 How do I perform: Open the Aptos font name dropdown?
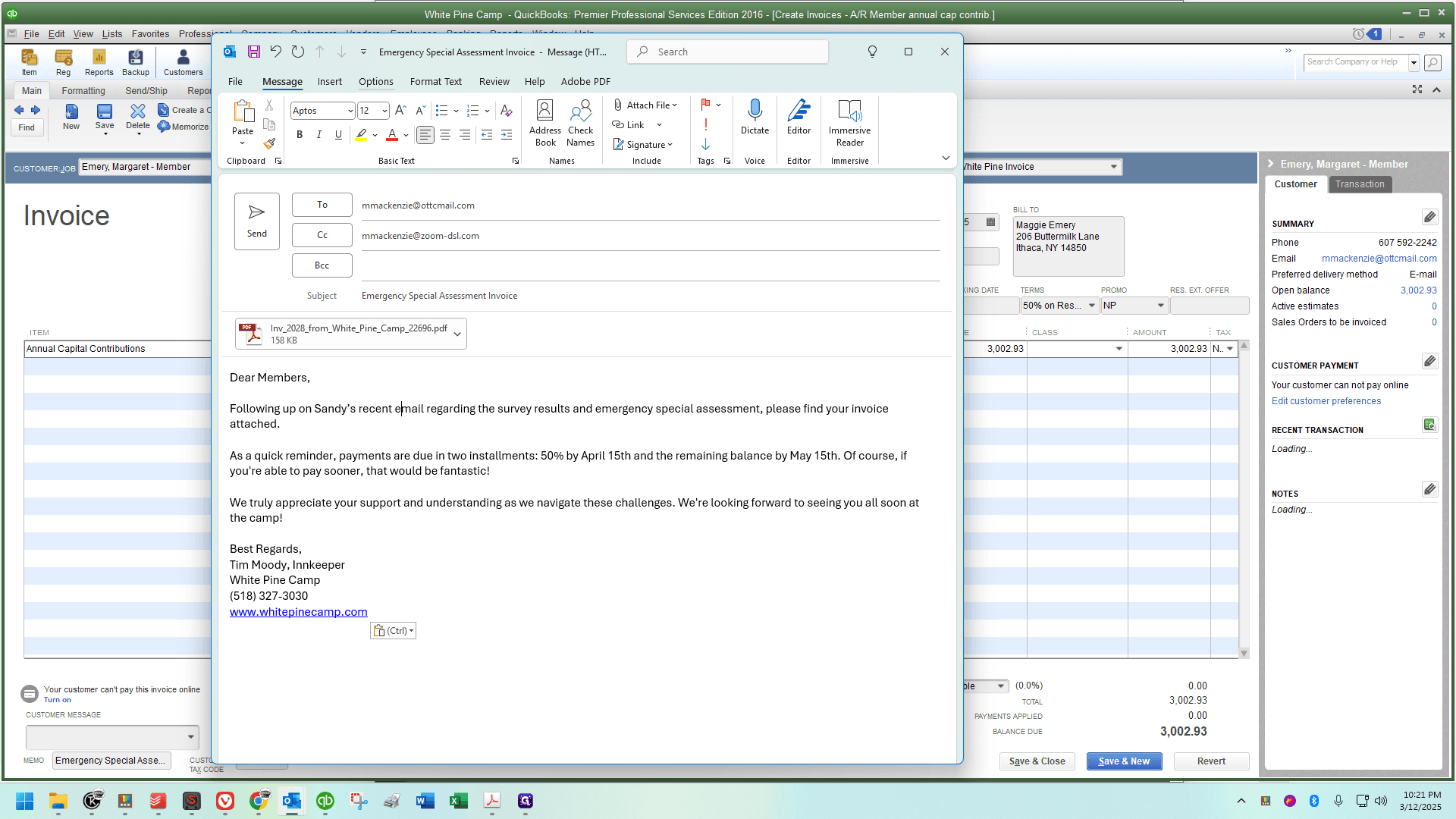[350, 111]
